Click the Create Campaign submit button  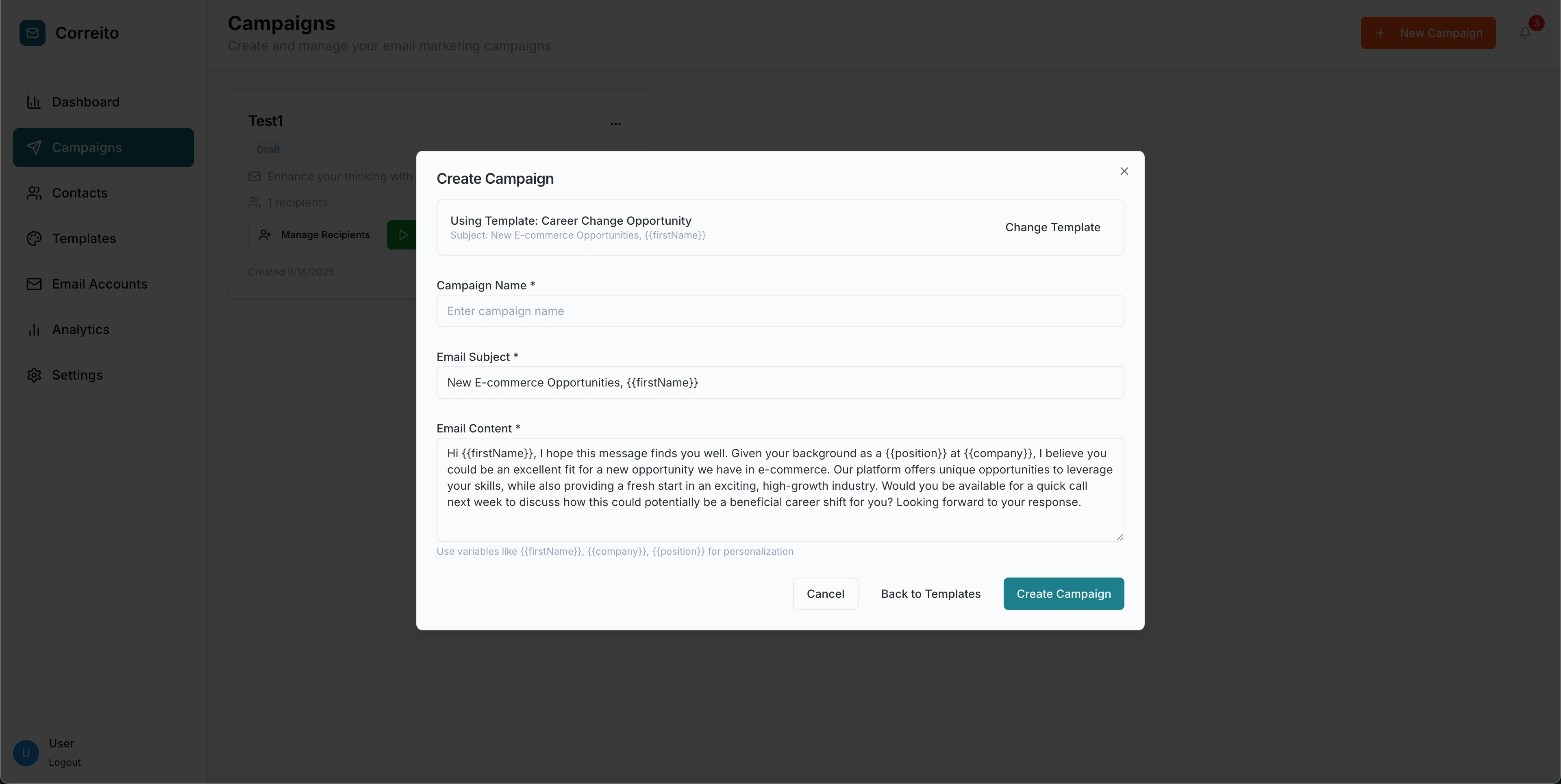coord(1063,594)
